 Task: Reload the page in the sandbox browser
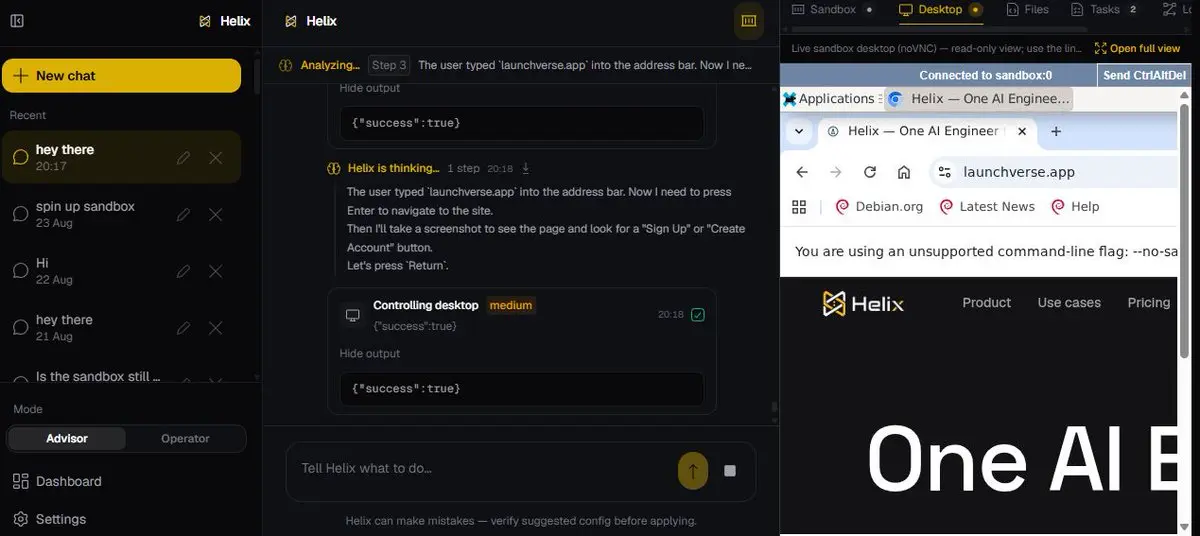coord(870,172)
